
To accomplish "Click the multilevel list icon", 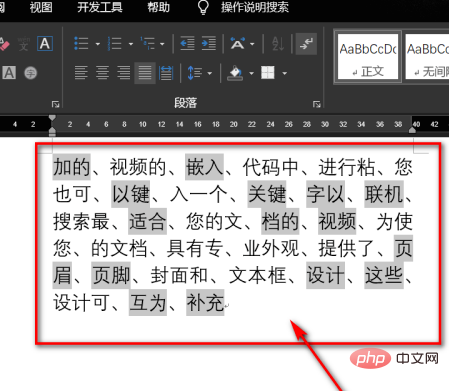I will pos(147,44).
